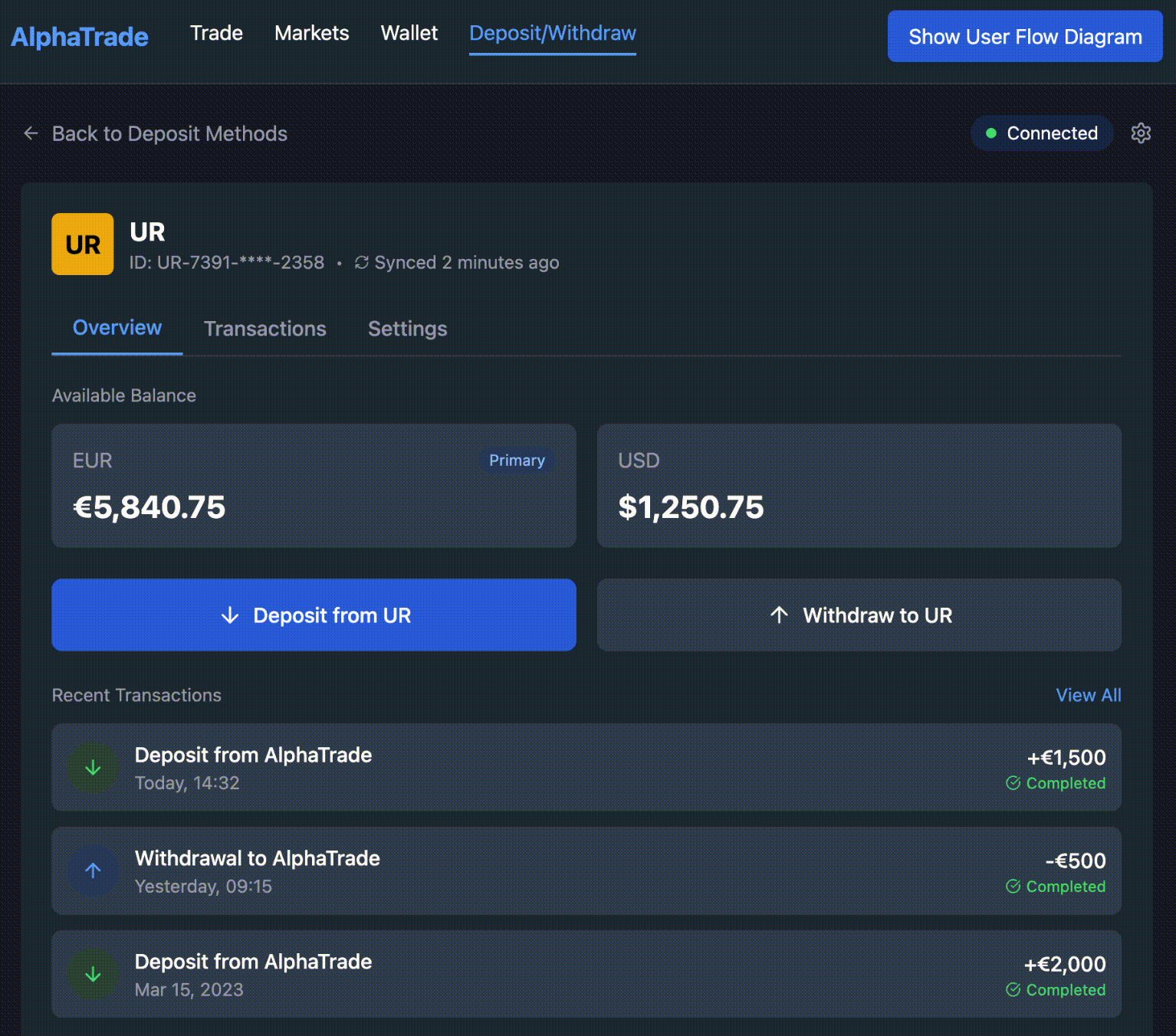Click the settings gear icon beside Connected

1141,133
